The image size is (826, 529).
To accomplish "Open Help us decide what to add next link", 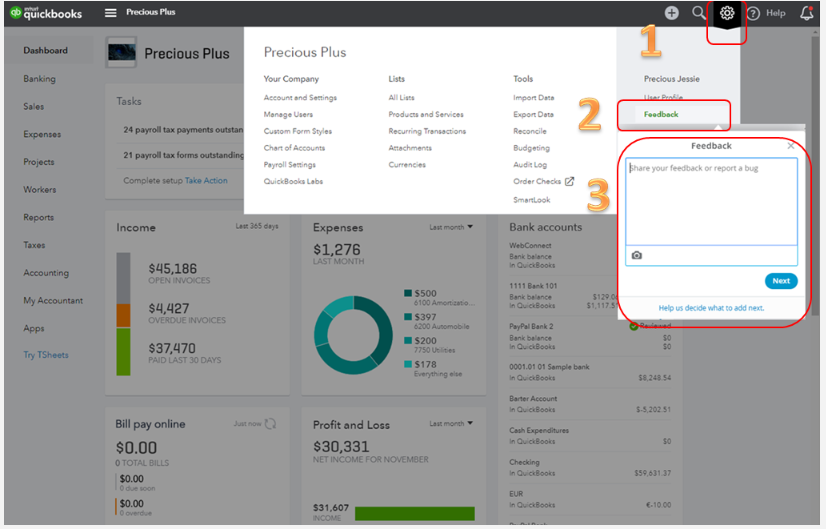I will click(x=711, y=308).
